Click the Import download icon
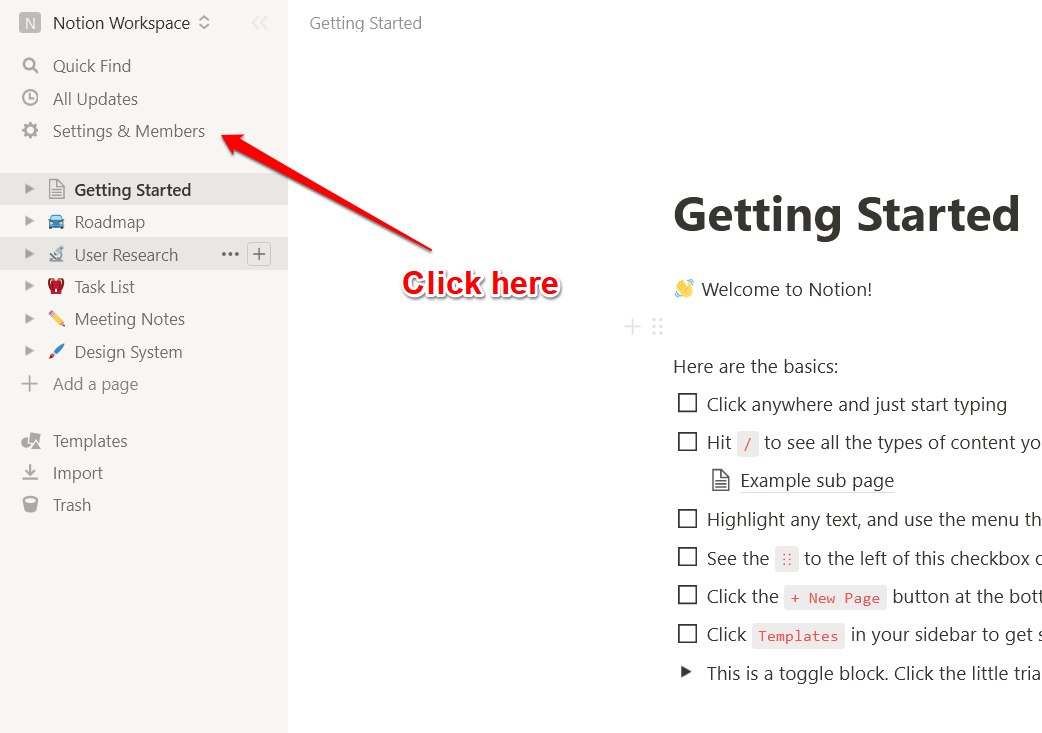Viewport: 1042px width, 733px height. (x=30, y=472)
